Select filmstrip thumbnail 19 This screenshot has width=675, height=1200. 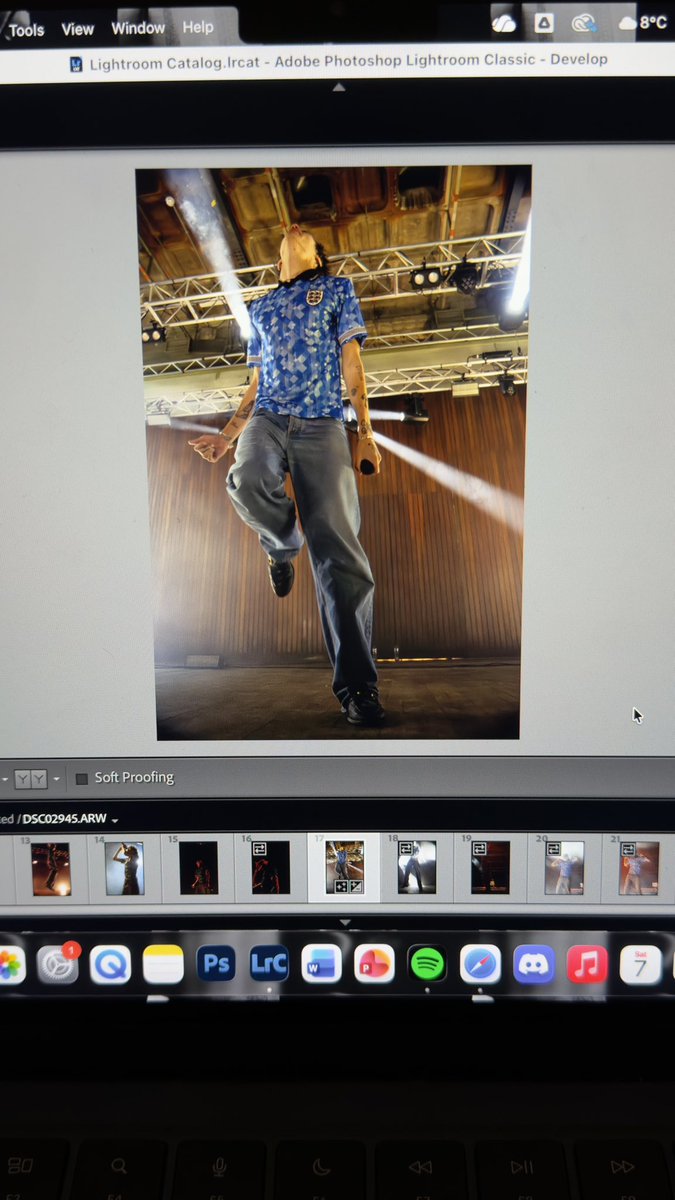(490, 867)
